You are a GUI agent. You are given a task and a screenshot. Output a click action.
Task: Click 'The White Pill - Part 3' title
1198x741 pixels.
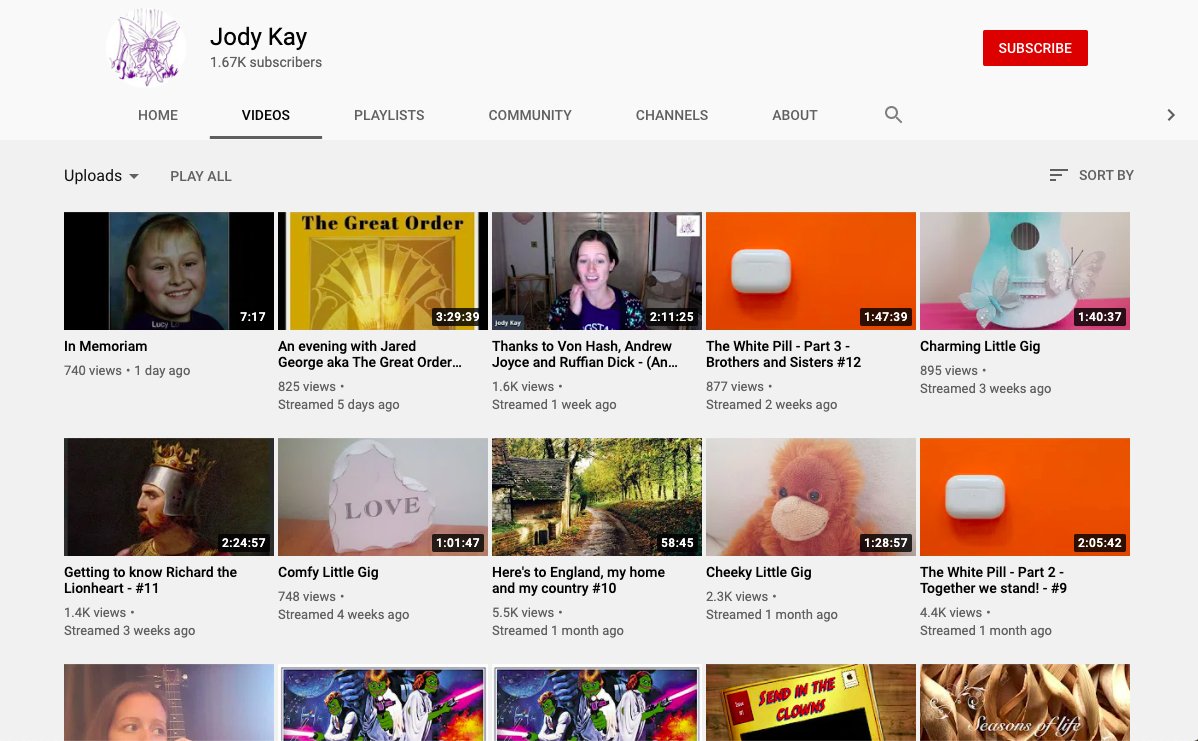tap(783, 354)
